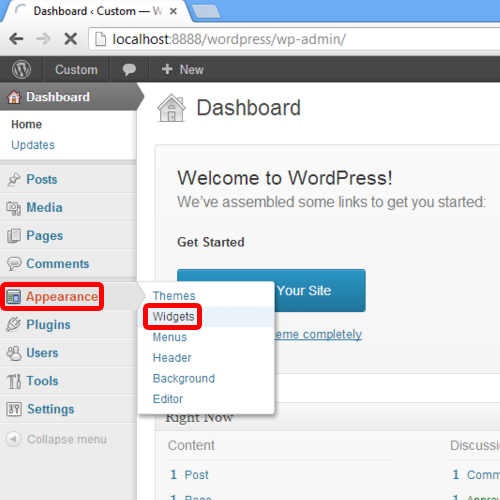
Task: Click the Get Started heading text
Action: tap(211, 242)
